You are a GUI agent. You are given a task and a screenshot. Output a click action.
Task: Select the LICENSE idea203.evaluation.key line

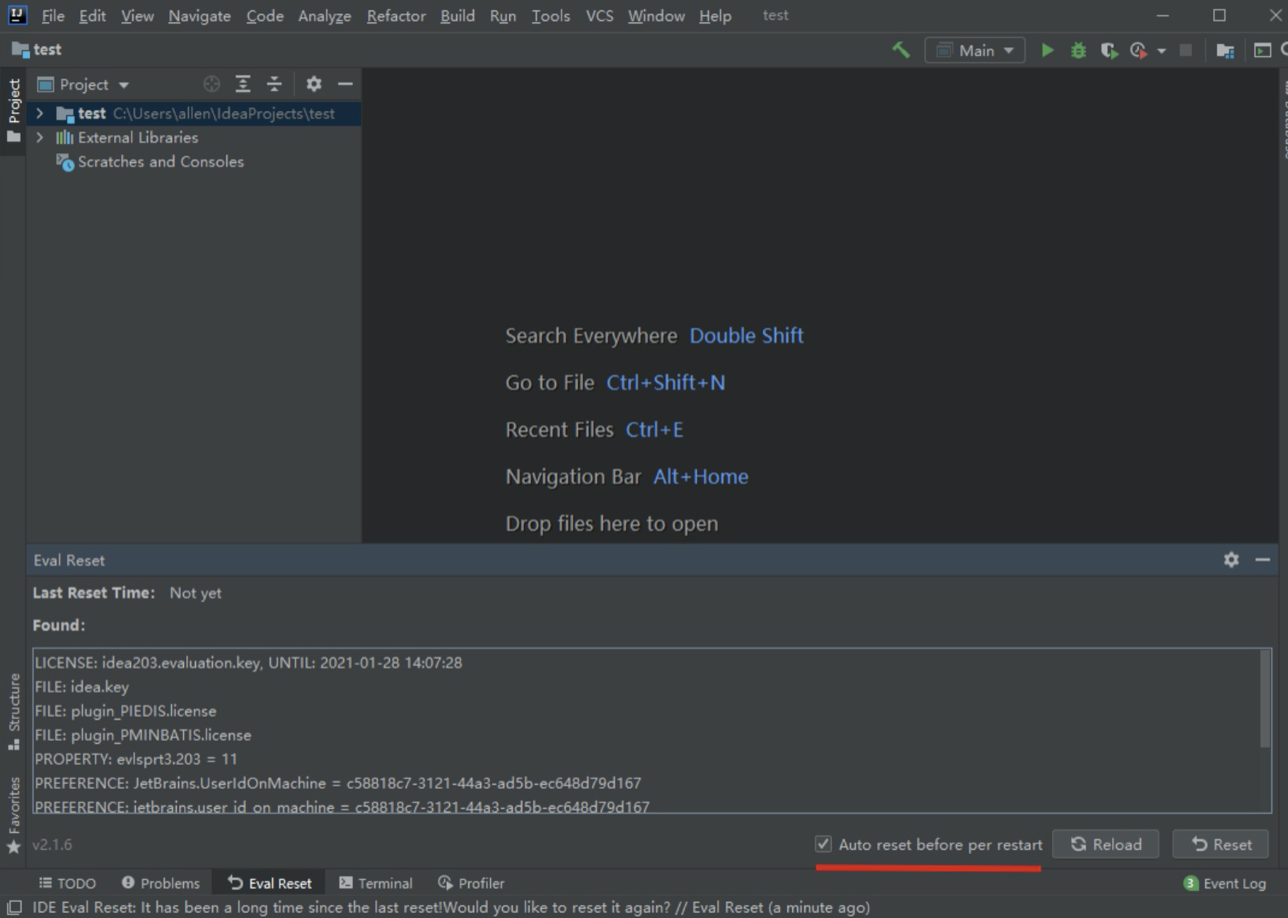click(248, 662)
